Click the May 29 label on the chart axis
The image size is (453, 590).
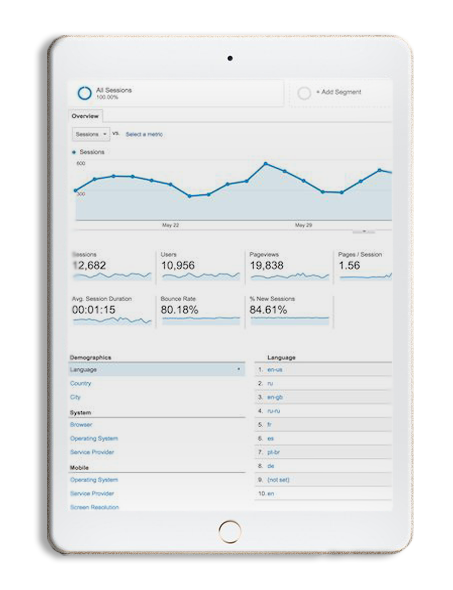tap(303, 225)
